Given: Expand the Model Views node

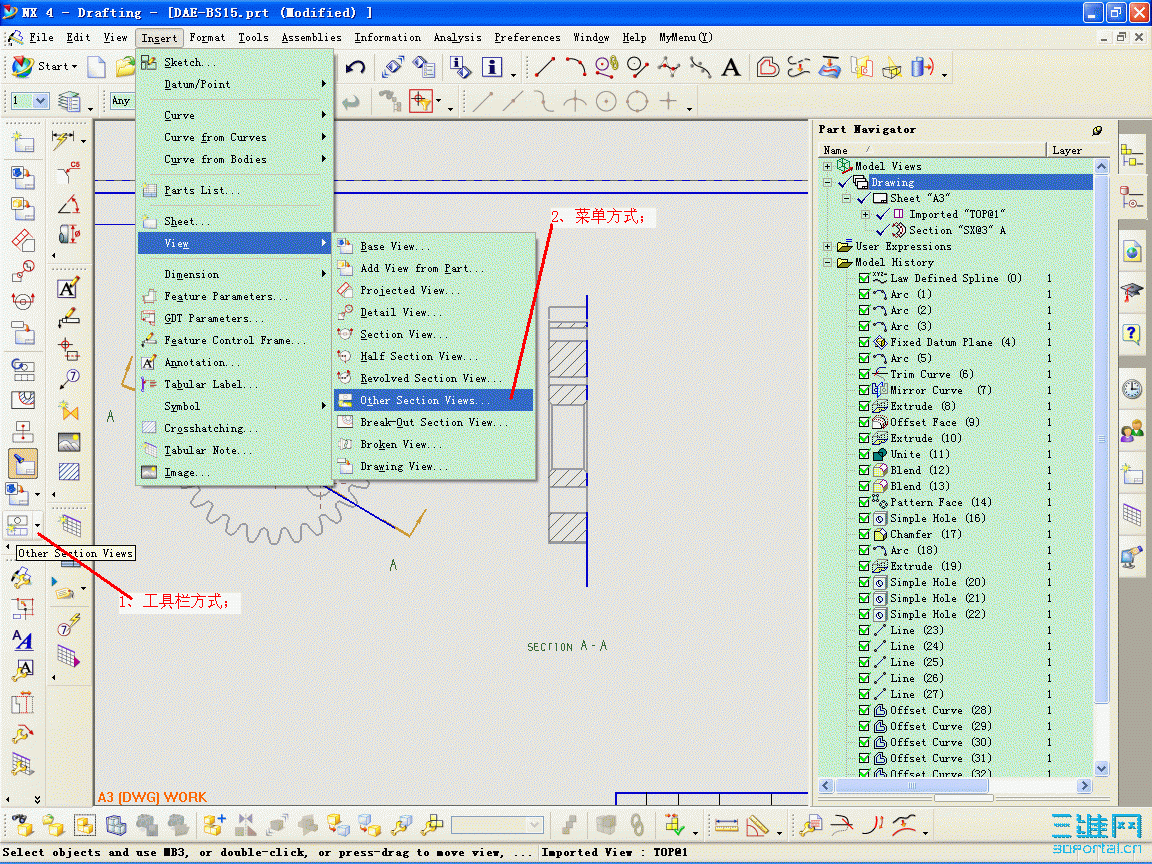Looking at the screenshot, I should tap(827, 167).
